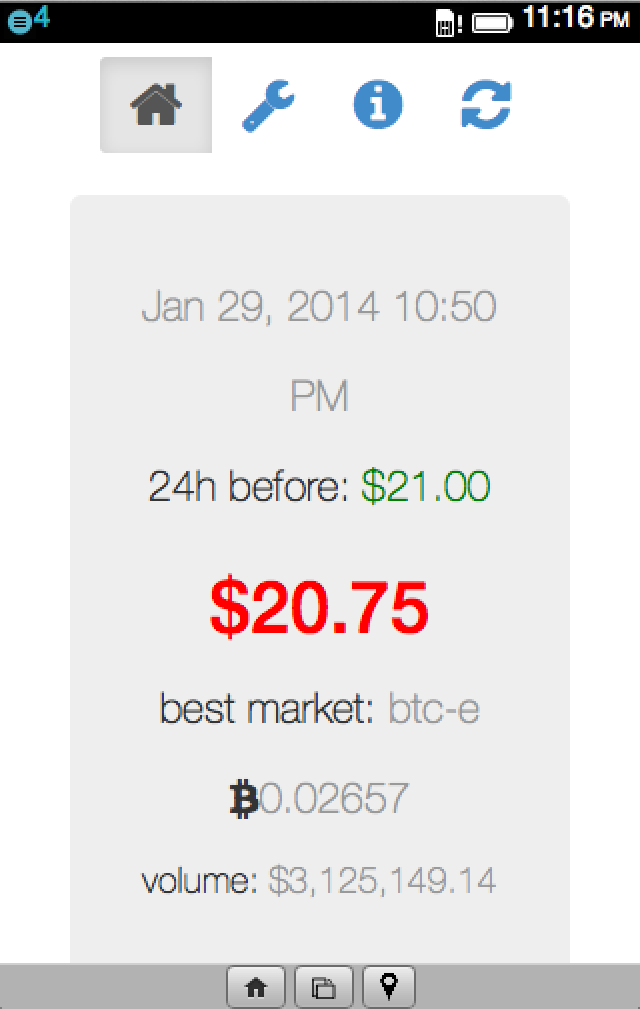The image size is (640, 1009).
Task: Tap the notification count icon in status bar
Action: [x=28, y=20]
